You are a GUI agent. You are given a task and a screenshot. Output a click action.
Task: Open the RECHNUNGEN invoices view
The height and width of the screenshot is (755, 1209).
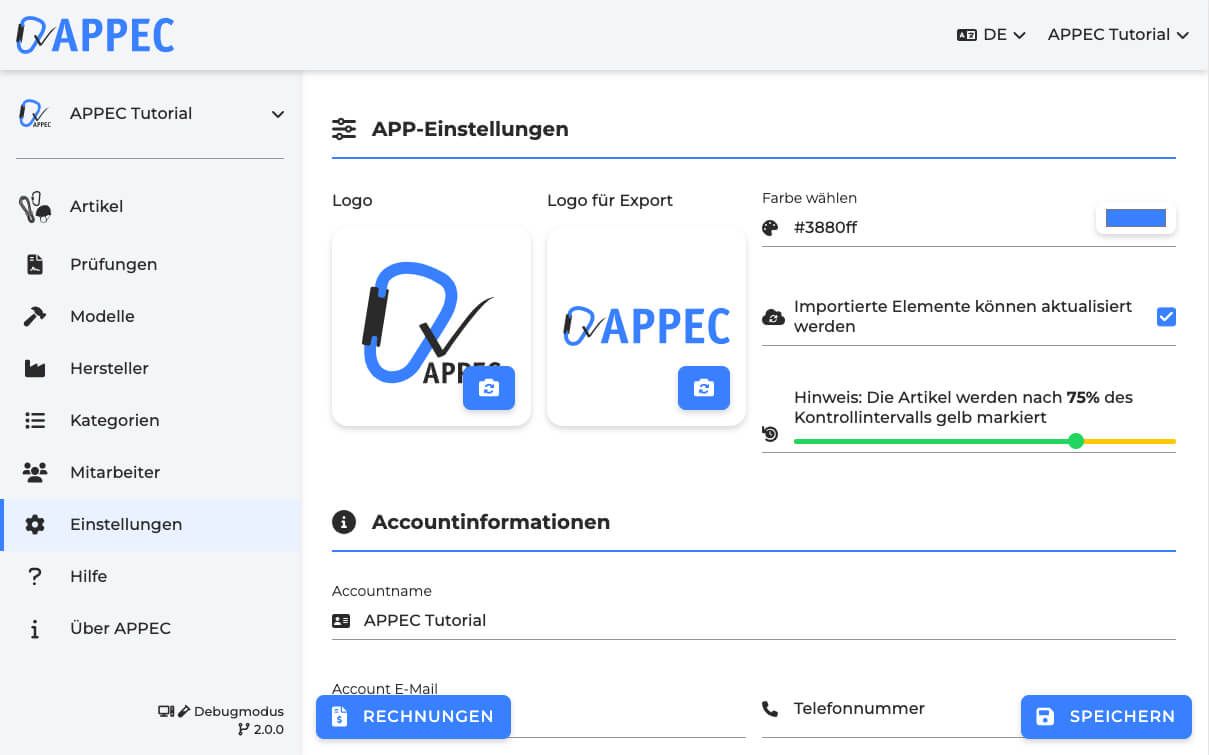412,716
